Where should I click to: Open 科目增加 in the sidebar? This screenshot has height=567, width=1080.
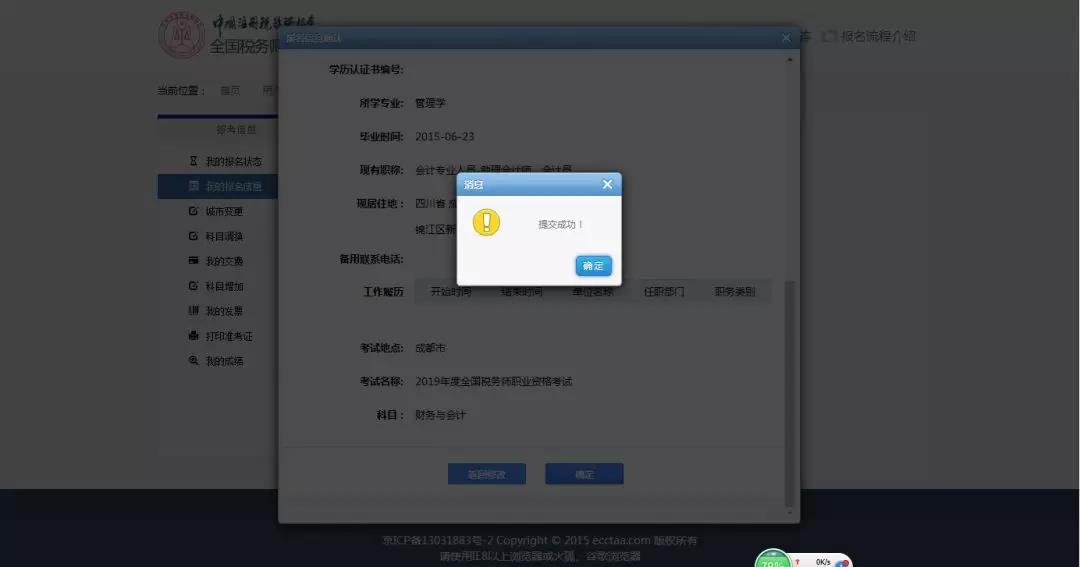pos(224,286)
